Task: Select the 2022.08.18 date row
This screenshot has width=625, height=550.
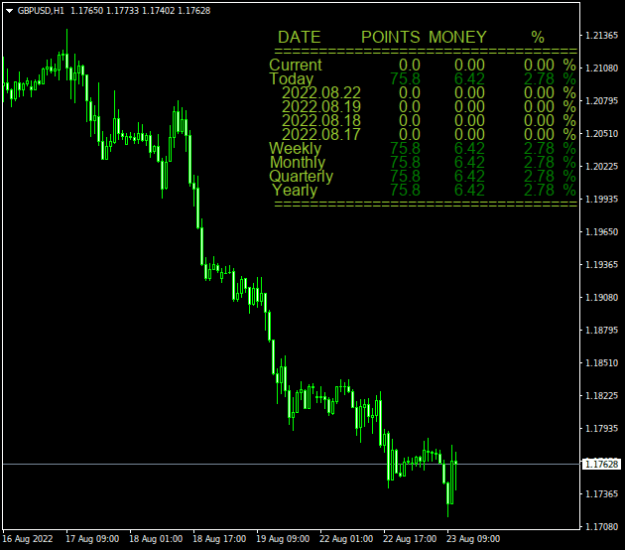Action: [321, 121]
